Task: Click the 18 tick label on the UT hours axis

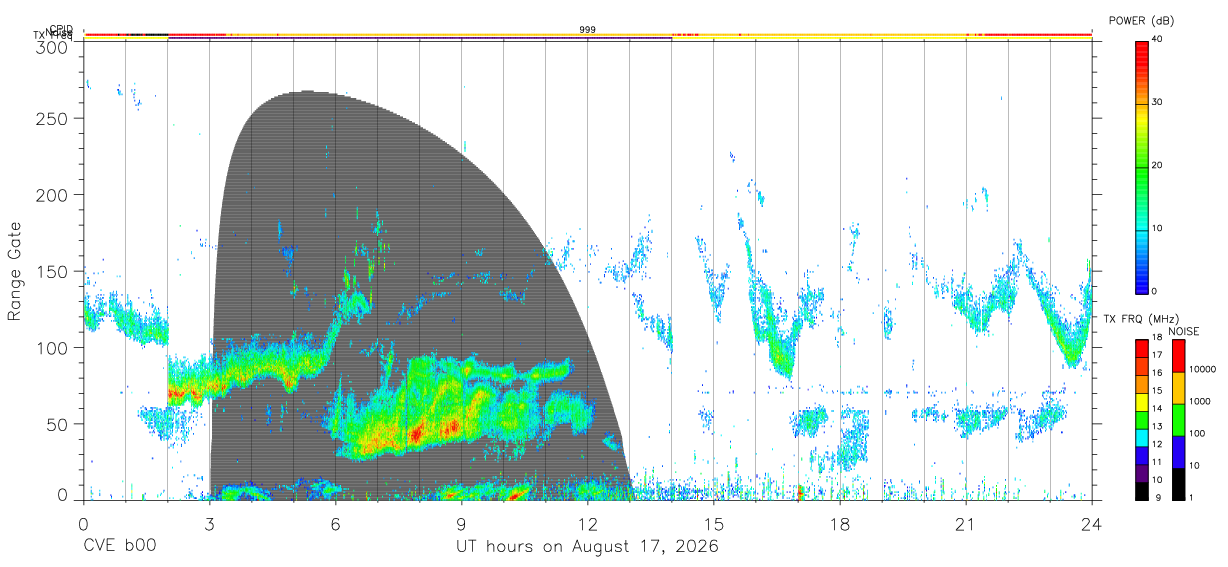Action: (839, 523)
